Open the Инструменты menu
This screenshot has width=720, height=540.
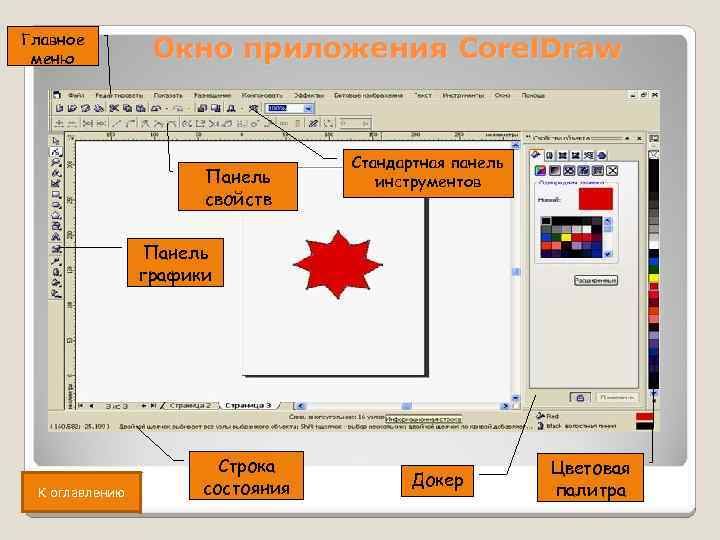pos(463,96)
